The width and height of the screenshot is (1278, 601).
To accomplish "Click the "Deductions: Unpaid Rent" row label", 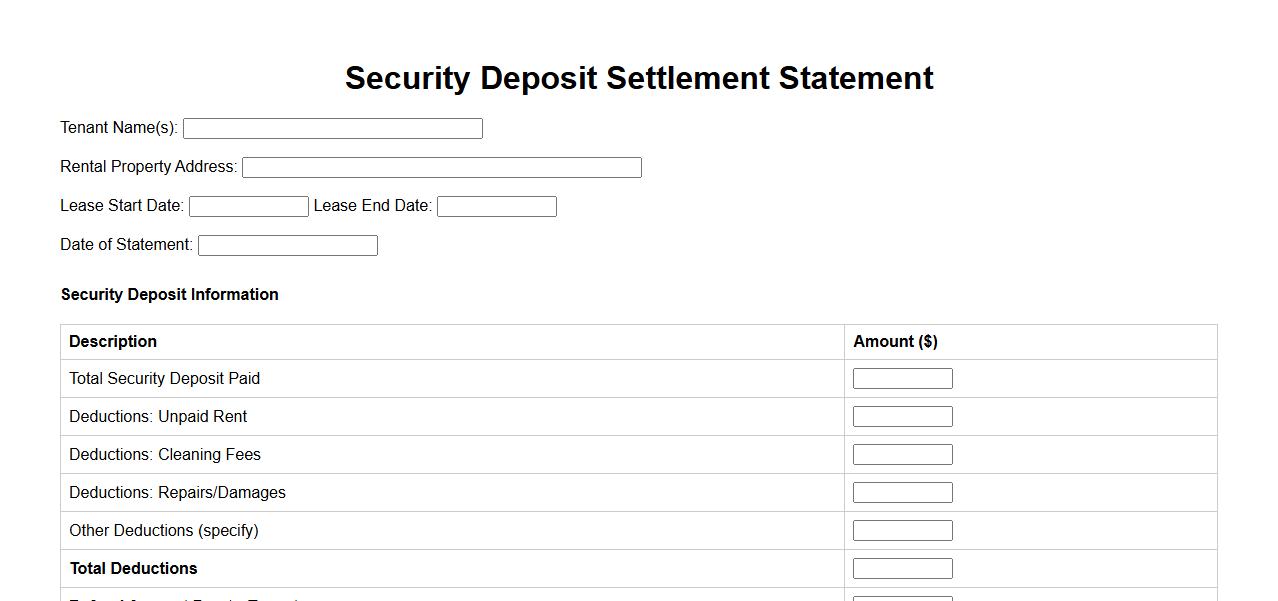I will click(x=158, y=417).
